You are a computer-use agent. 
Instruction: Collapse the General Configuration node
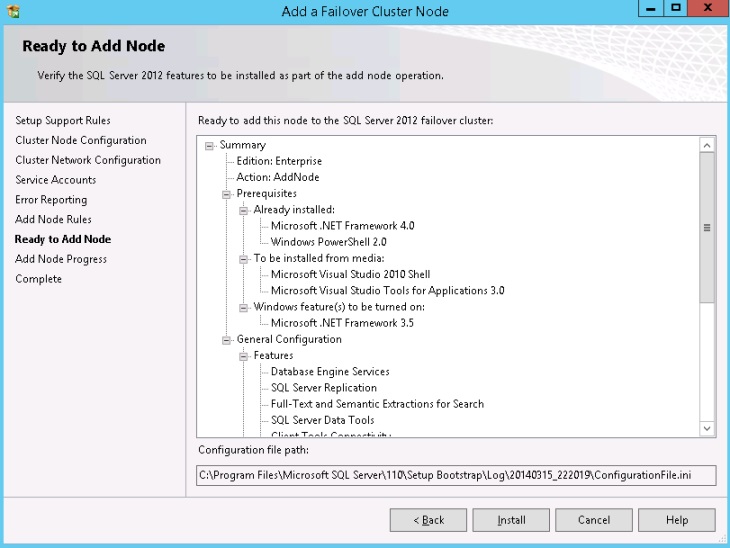[x=226, y=340]
